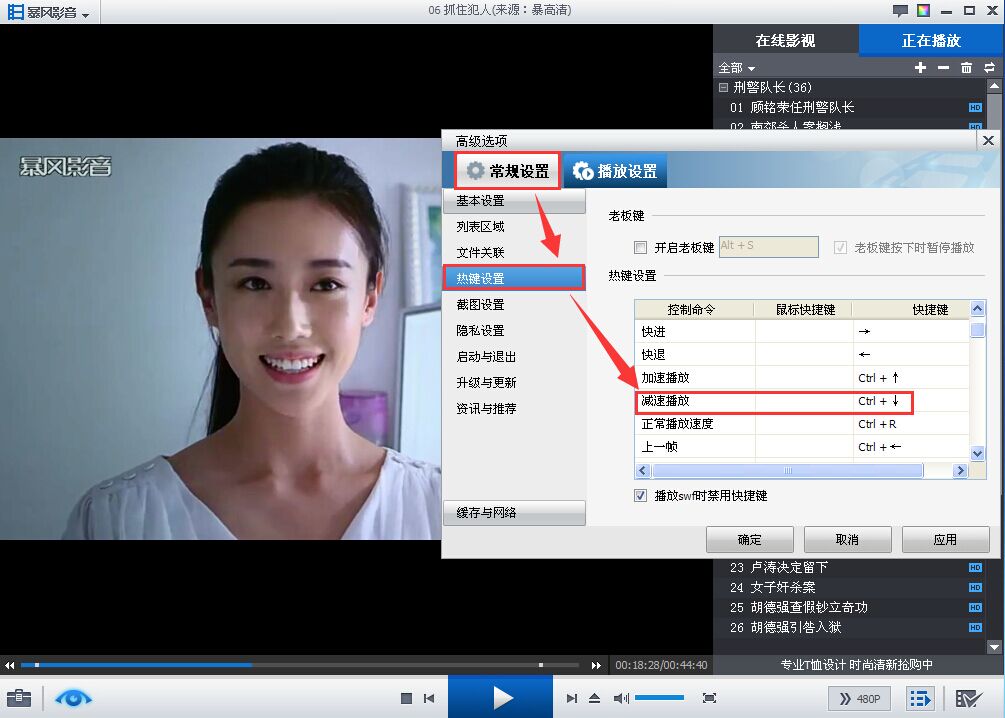Click the eject open-file icon
The width and height of the screenshot is (1005, 718).
[x=594, y=698]
